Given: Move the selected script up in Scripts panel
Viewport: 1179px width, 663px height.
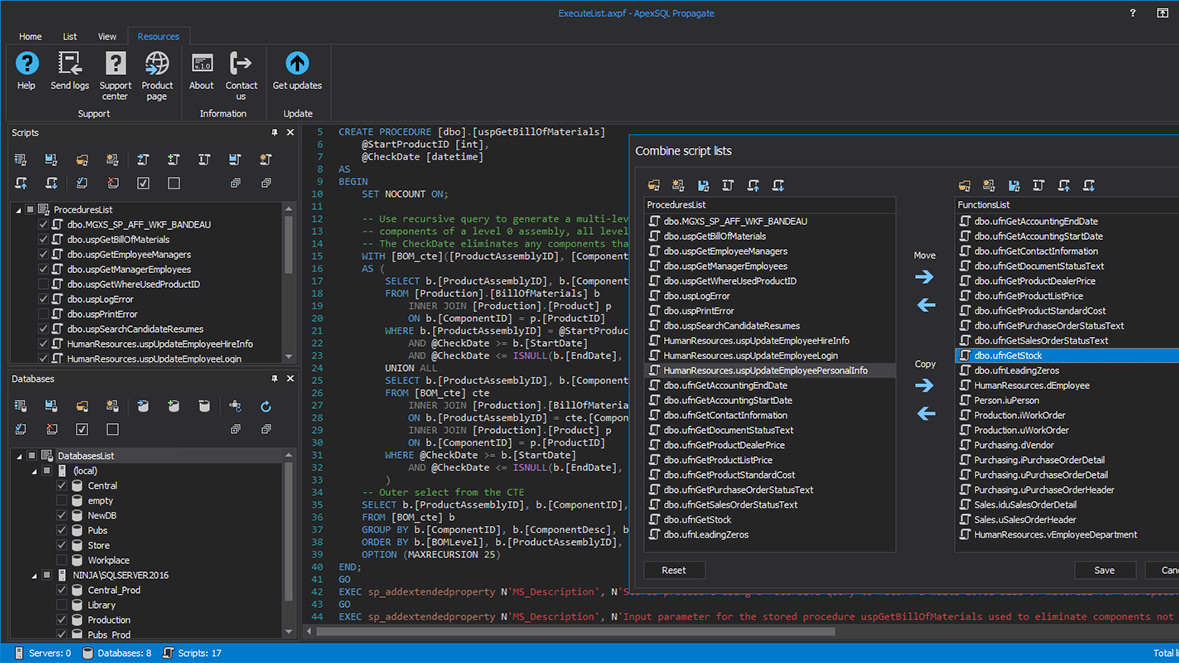Looking at the screenshot, I should 21,183.
